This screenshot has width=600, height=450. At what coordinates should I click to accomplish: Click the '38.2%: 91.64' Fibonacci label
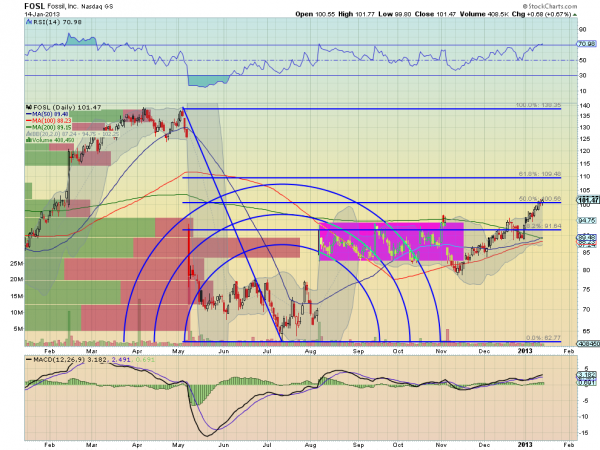[542, 226]
